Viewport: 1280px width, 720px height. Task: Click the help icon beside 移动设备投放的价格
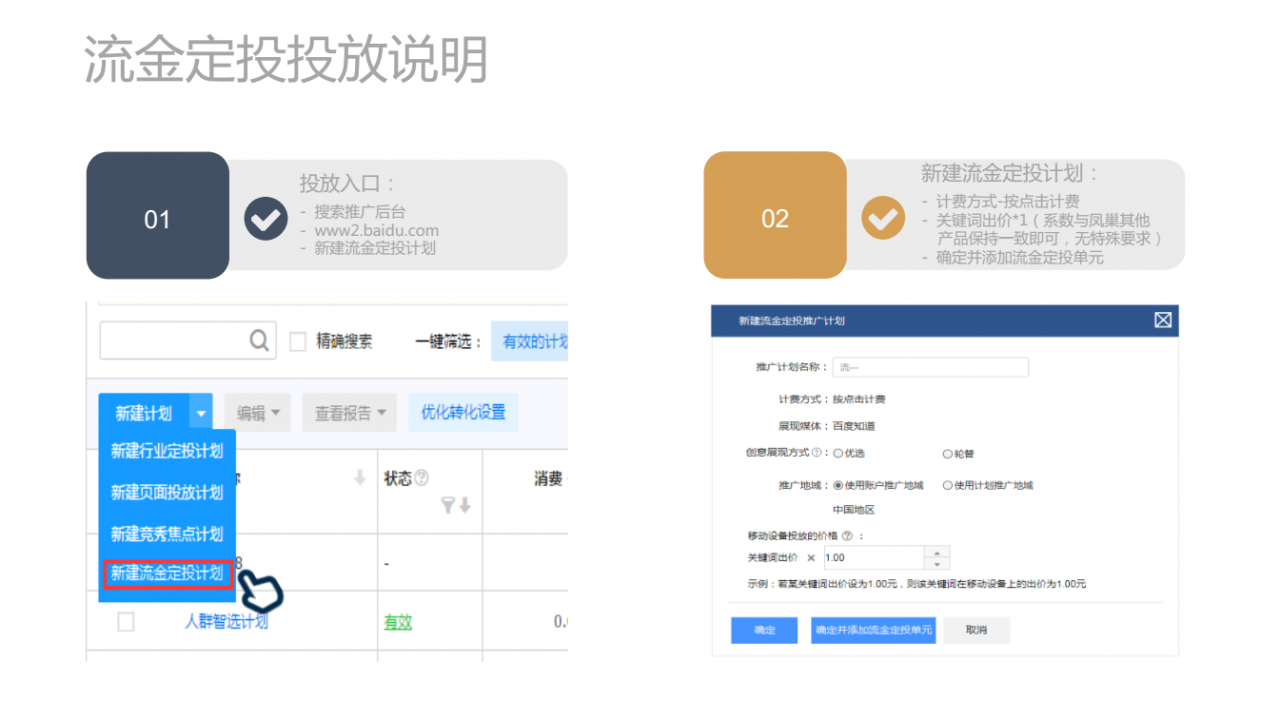[847, 536]
